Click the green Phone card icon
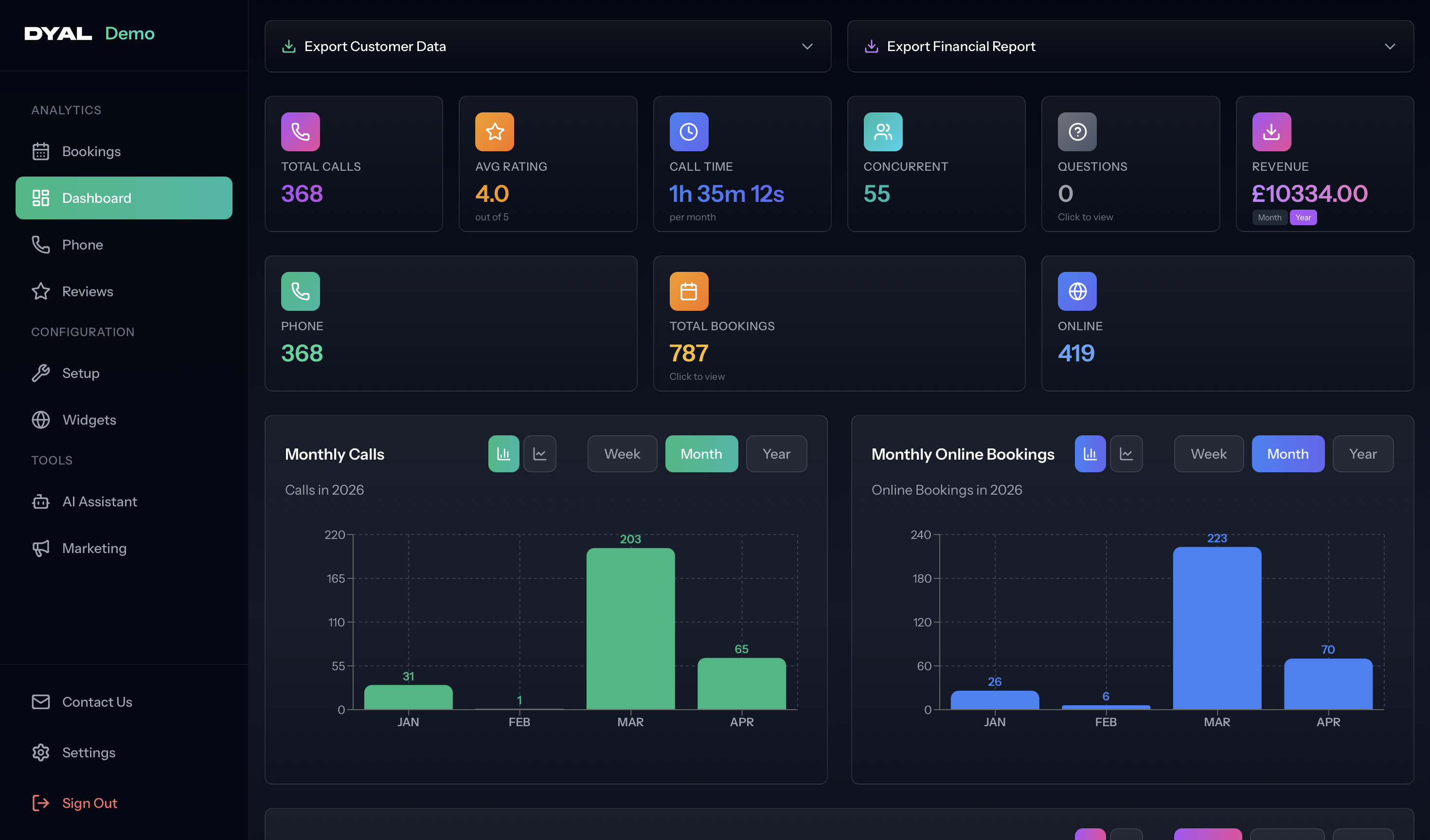The image size is (1430, 840). (301, 291)
